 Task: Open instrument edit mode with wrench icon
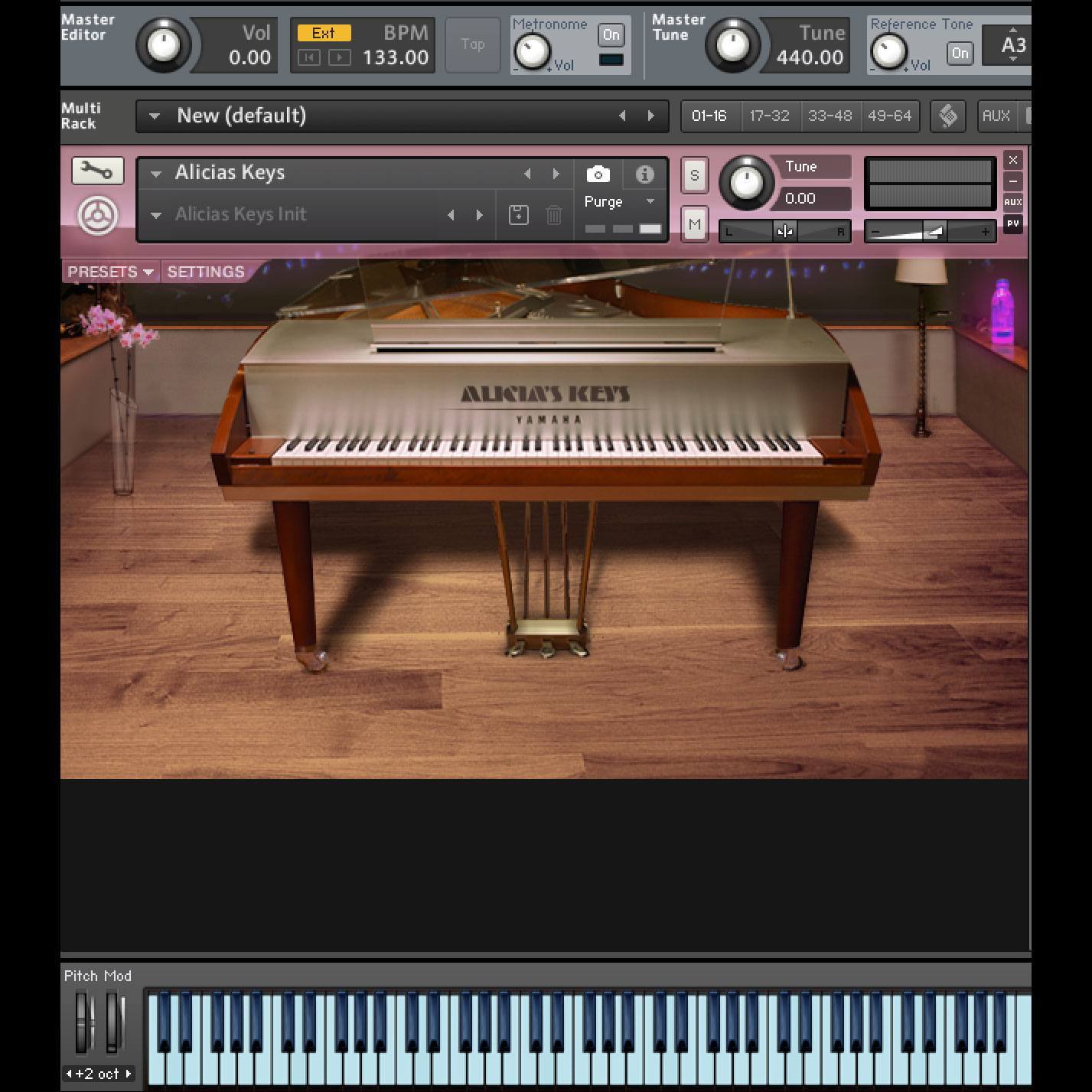point(97,171)
